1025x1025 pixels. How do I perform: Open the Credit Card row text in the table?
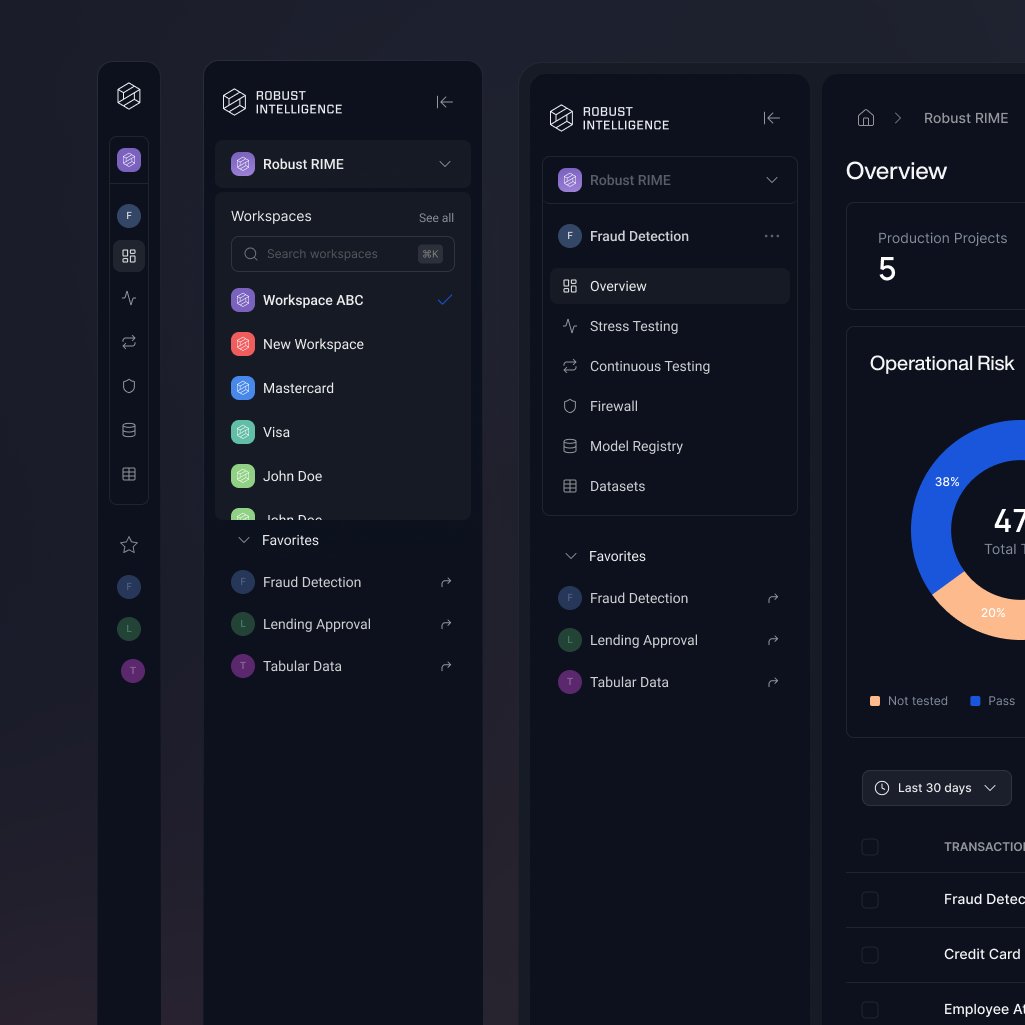click(984, 954)
